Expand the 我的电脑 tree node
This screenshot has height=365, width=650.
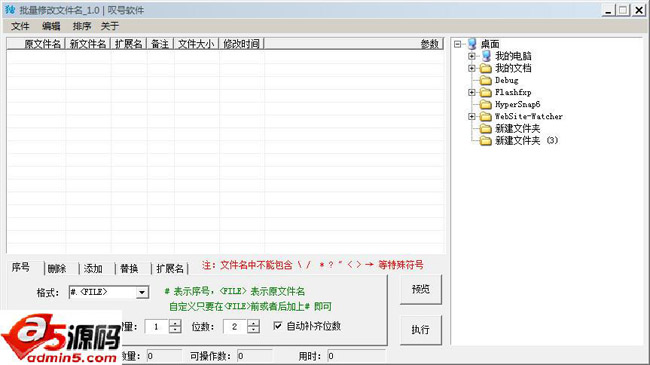472,56
